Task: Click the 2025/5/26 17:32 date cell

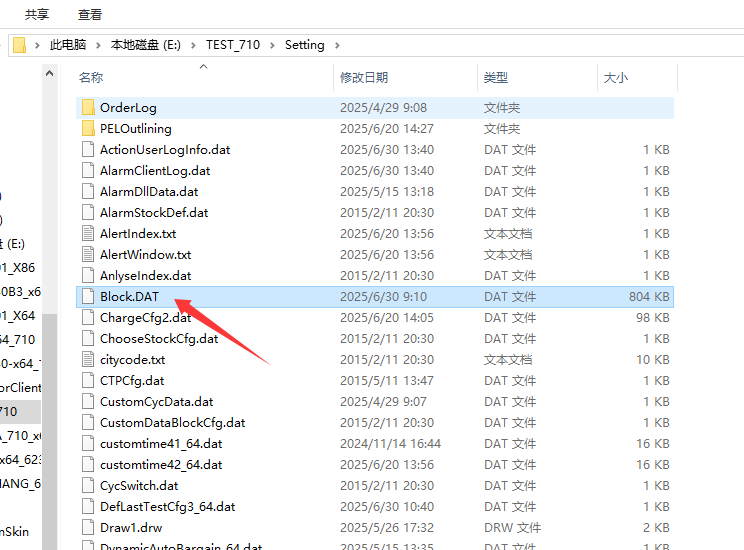Action: pyautogui.click(x=387, y=528)
